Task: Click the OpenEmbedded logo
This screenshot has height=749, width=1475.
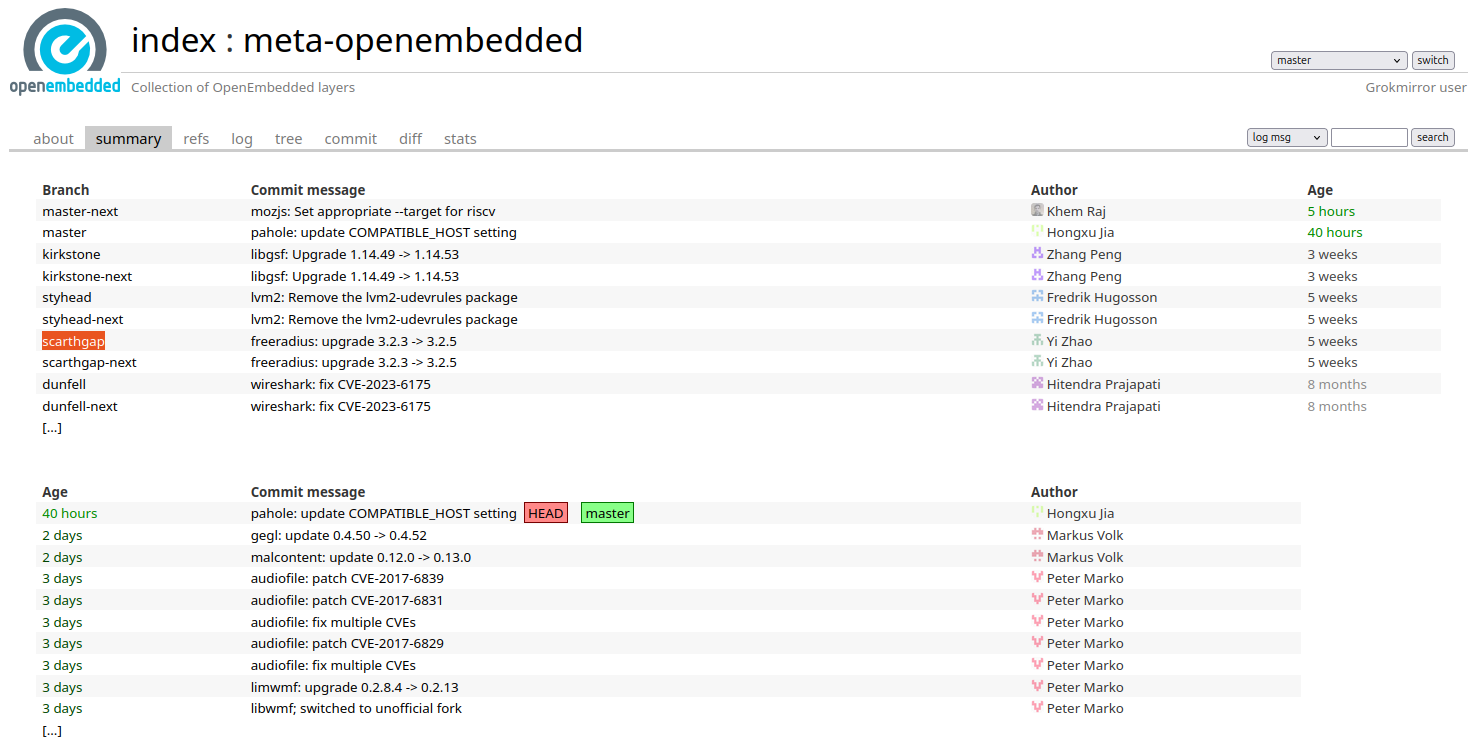Action: 64,45
